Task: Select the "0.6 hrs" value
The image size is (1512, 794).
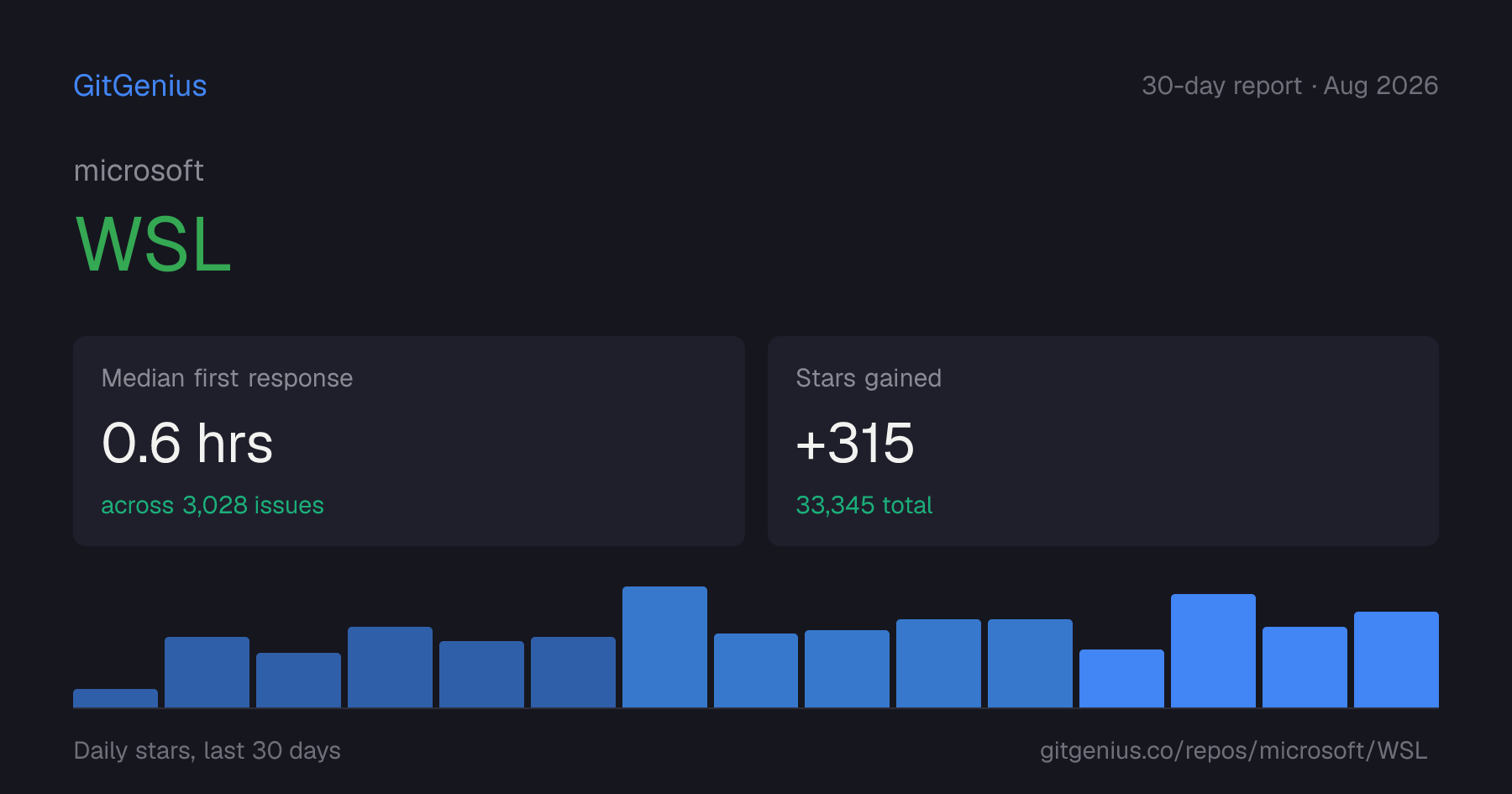Action: (x=187, y=443)
